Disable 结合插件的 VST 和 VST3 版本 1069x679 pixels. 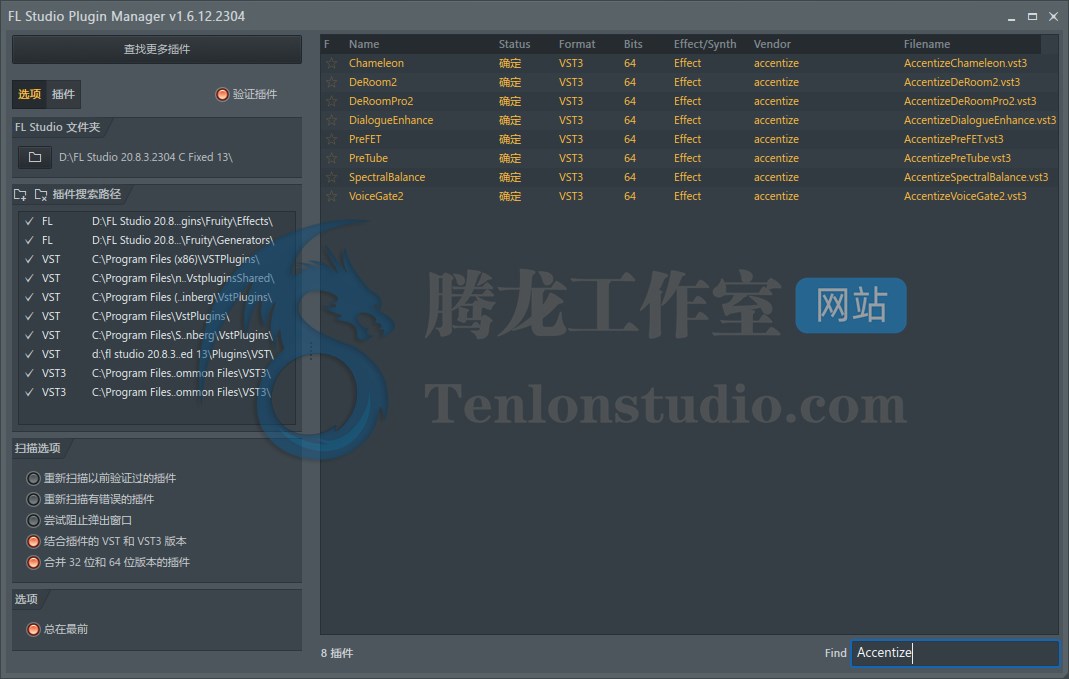33,542
